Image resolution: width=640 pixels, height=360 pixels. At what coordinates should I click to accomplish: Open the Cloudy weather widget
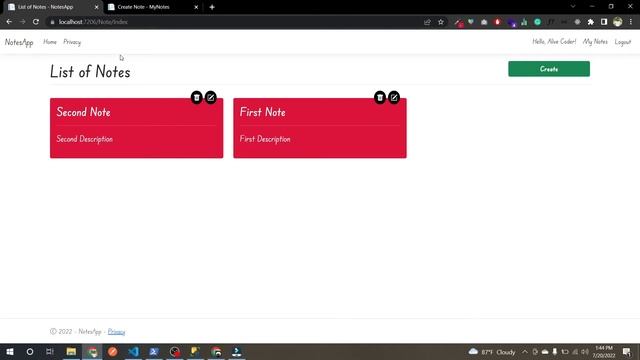pos(492,352)
